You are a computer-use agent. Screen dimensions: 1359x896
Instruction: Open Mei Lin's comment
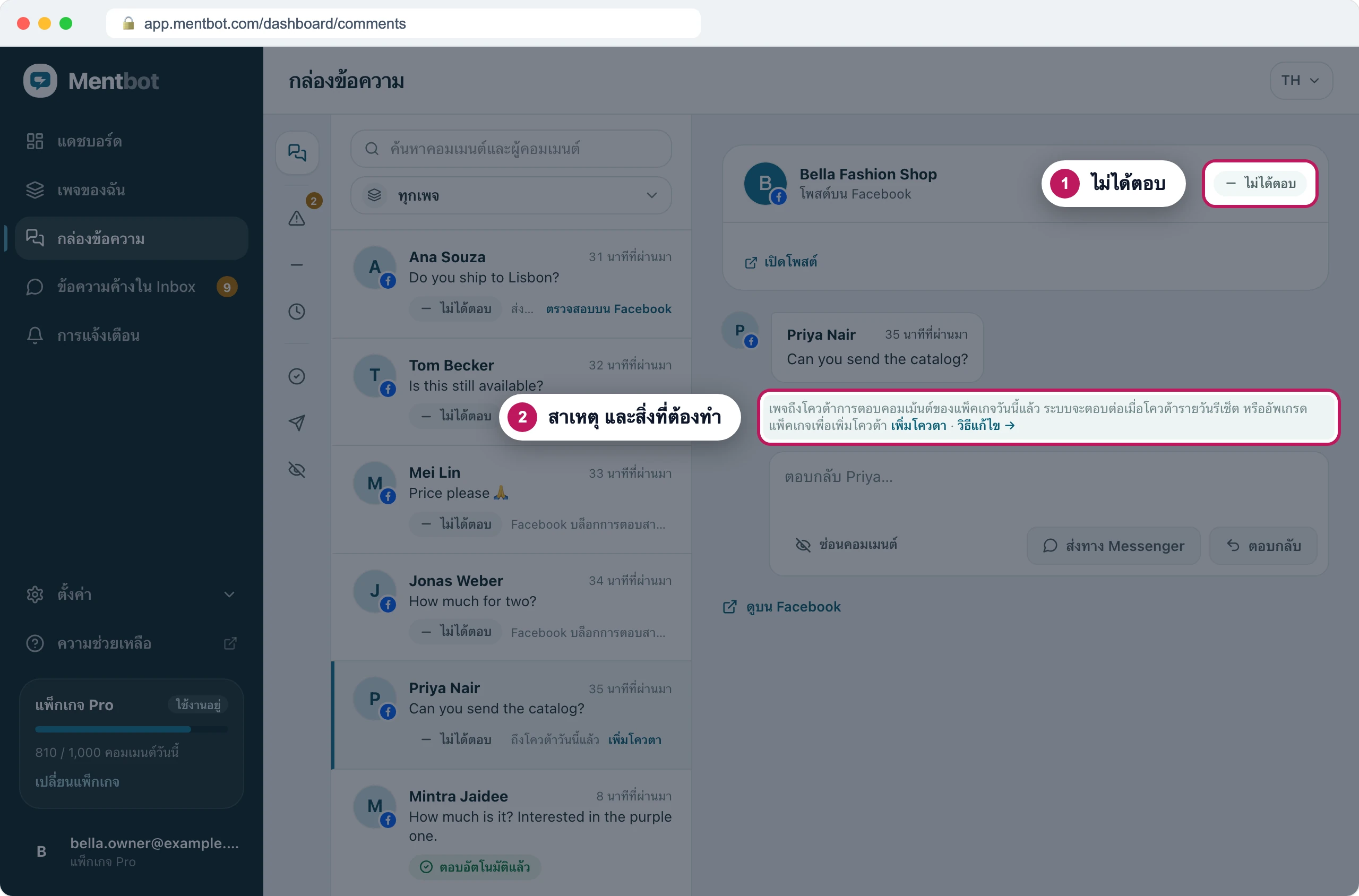click(511, 499)
